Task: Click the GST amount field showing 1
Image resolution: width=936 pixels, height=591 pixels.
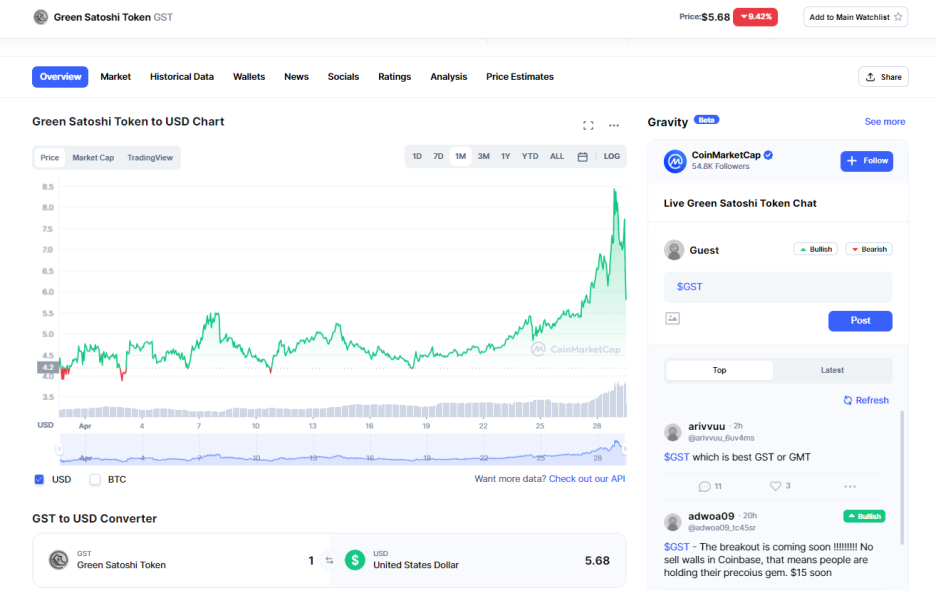Action: point(311,561)
